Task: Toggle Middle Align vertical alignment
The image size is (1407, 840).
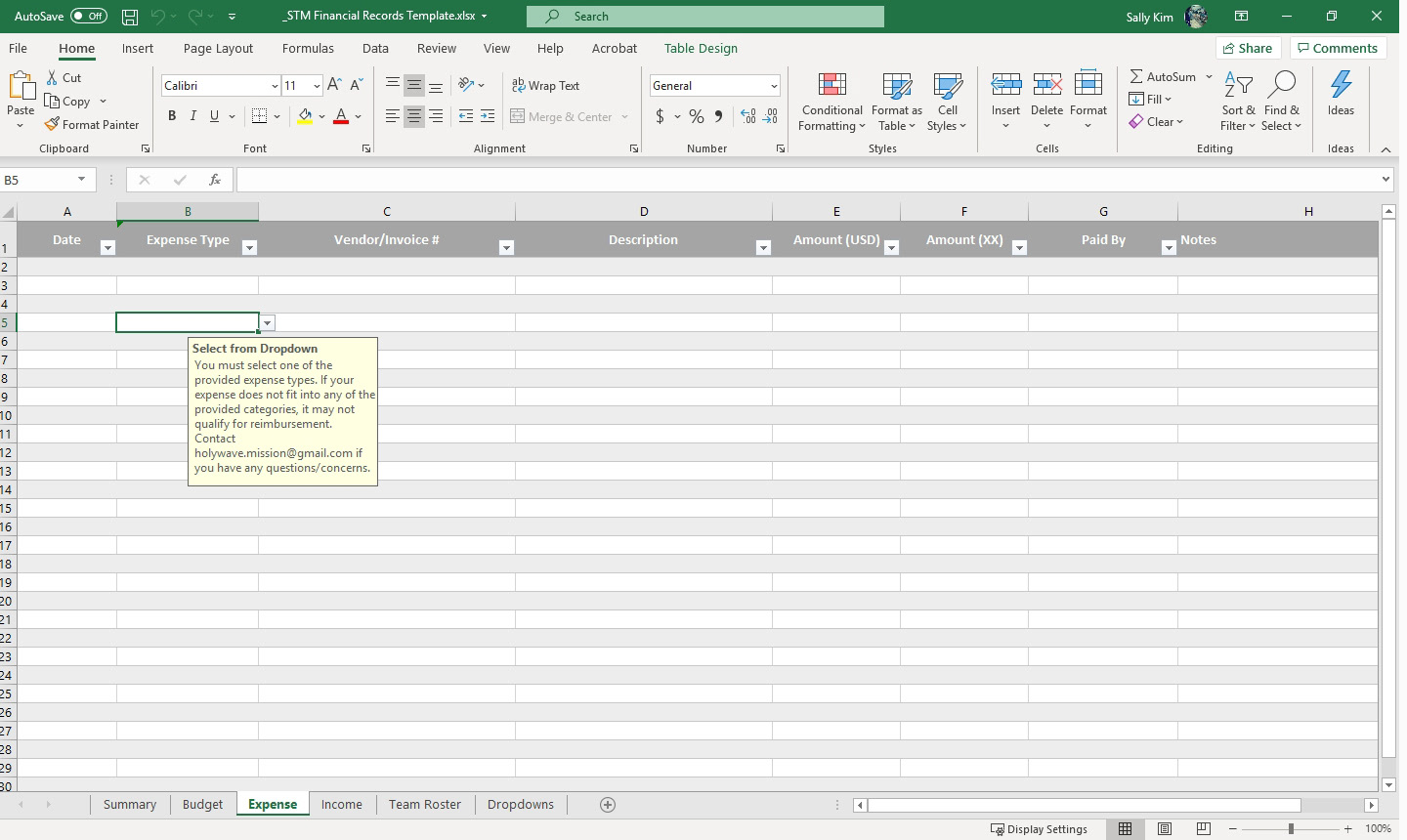Action: click(414, 85)
